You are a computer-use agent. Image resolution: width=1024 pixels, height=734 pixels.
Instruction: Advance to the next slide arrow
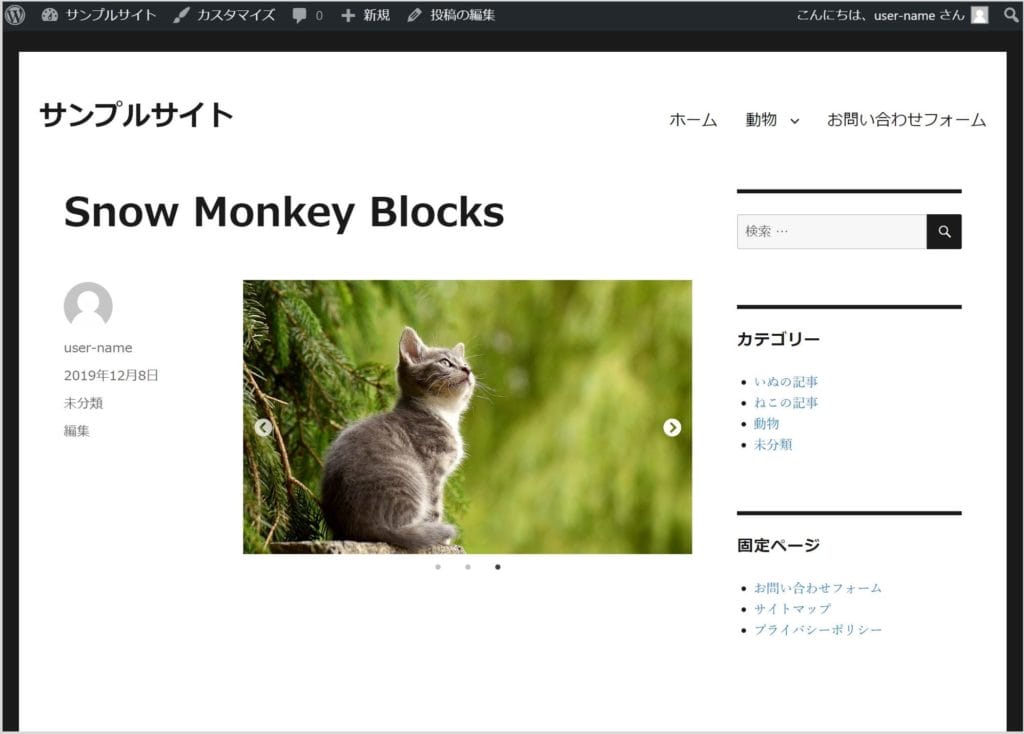tap(672, 427)
